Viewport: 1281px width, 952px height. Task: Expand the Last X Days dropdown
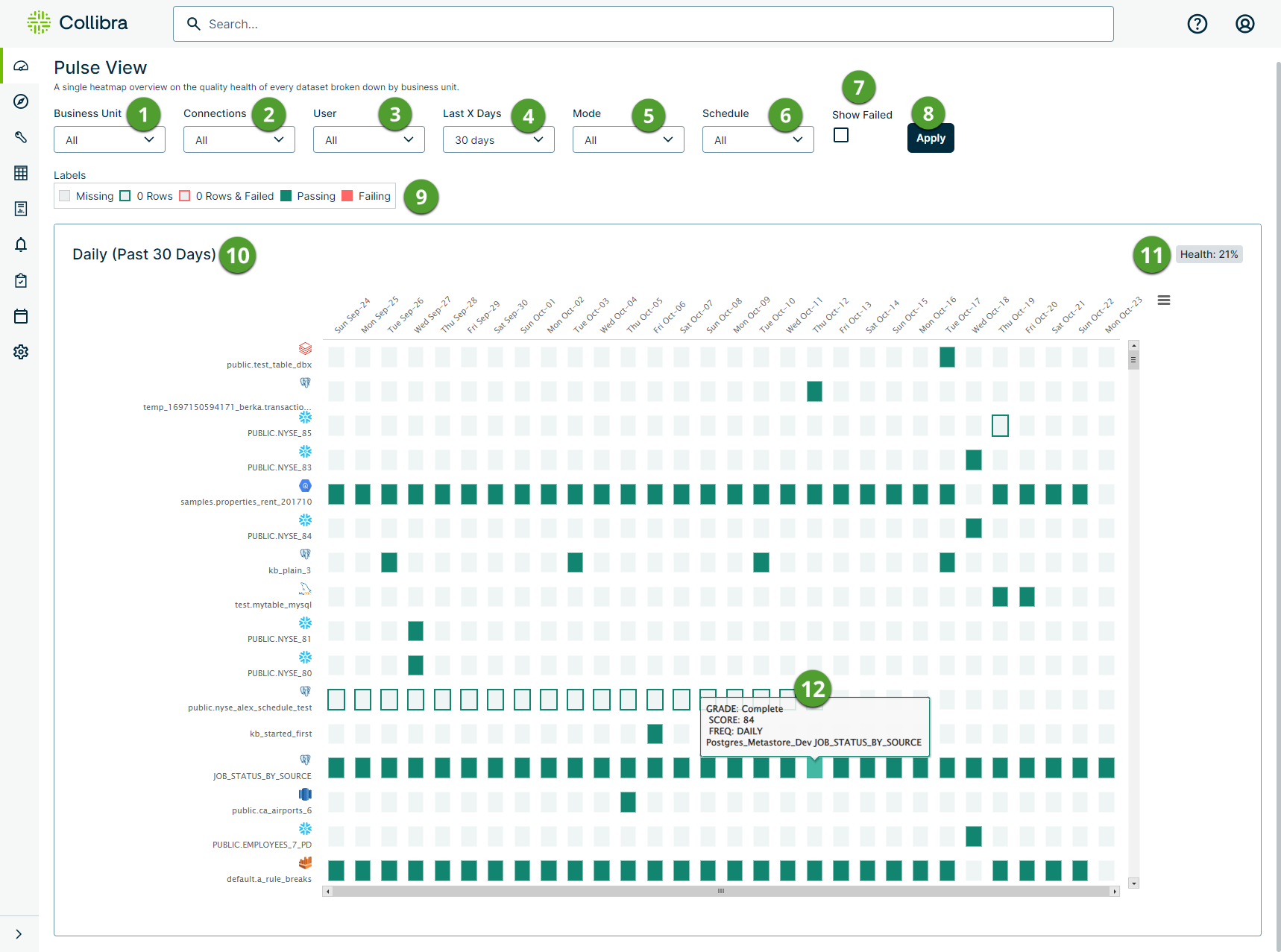pyautogui.click(x=498, y=139)
